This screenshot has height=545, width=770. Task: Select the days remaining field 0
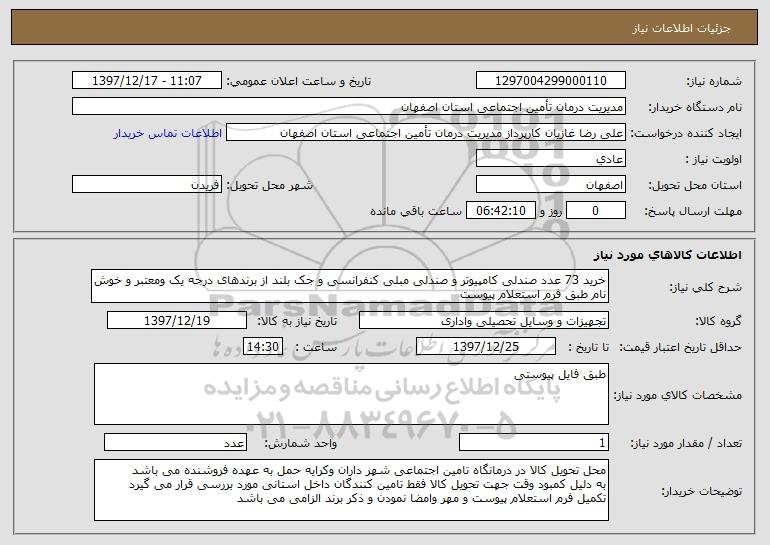click(x=596, y=211)
